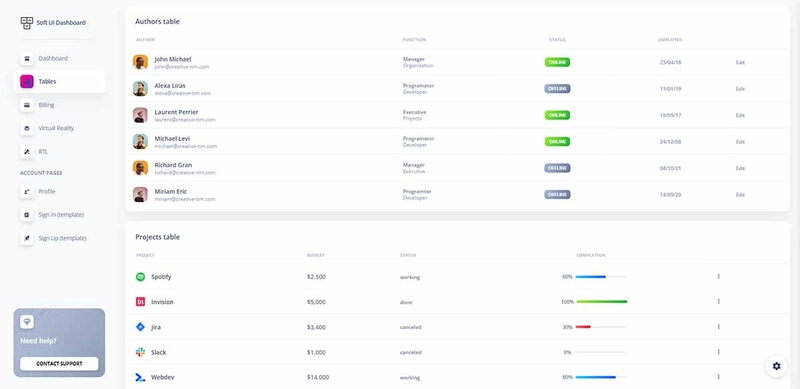Screen dimensions: 800x389
Task: Click the Profile sidebar icon
Action: tap(27, 191)
